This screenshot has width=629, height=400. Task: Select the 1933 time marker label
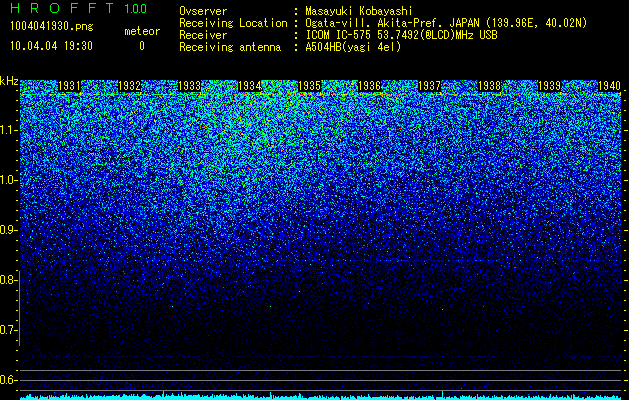pos(189,86)
